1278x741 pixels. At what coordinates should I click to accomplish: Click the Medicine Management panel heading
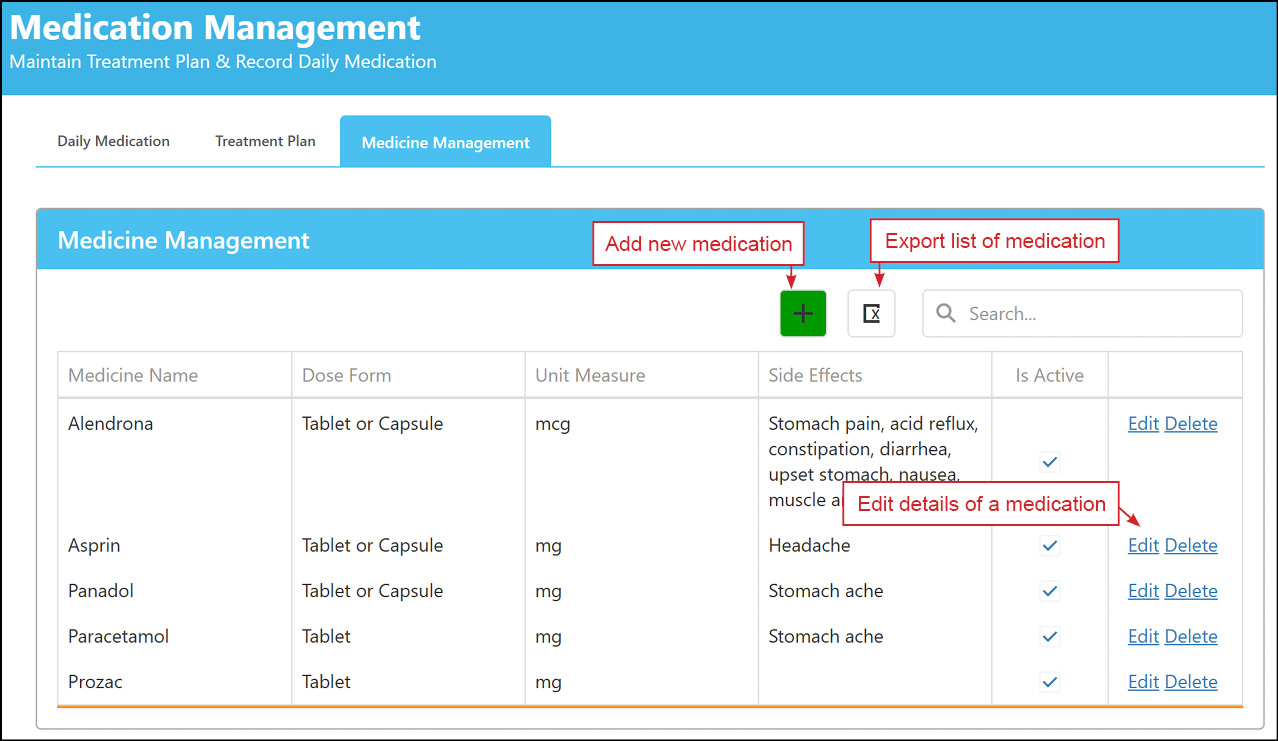tap(184, 240)
